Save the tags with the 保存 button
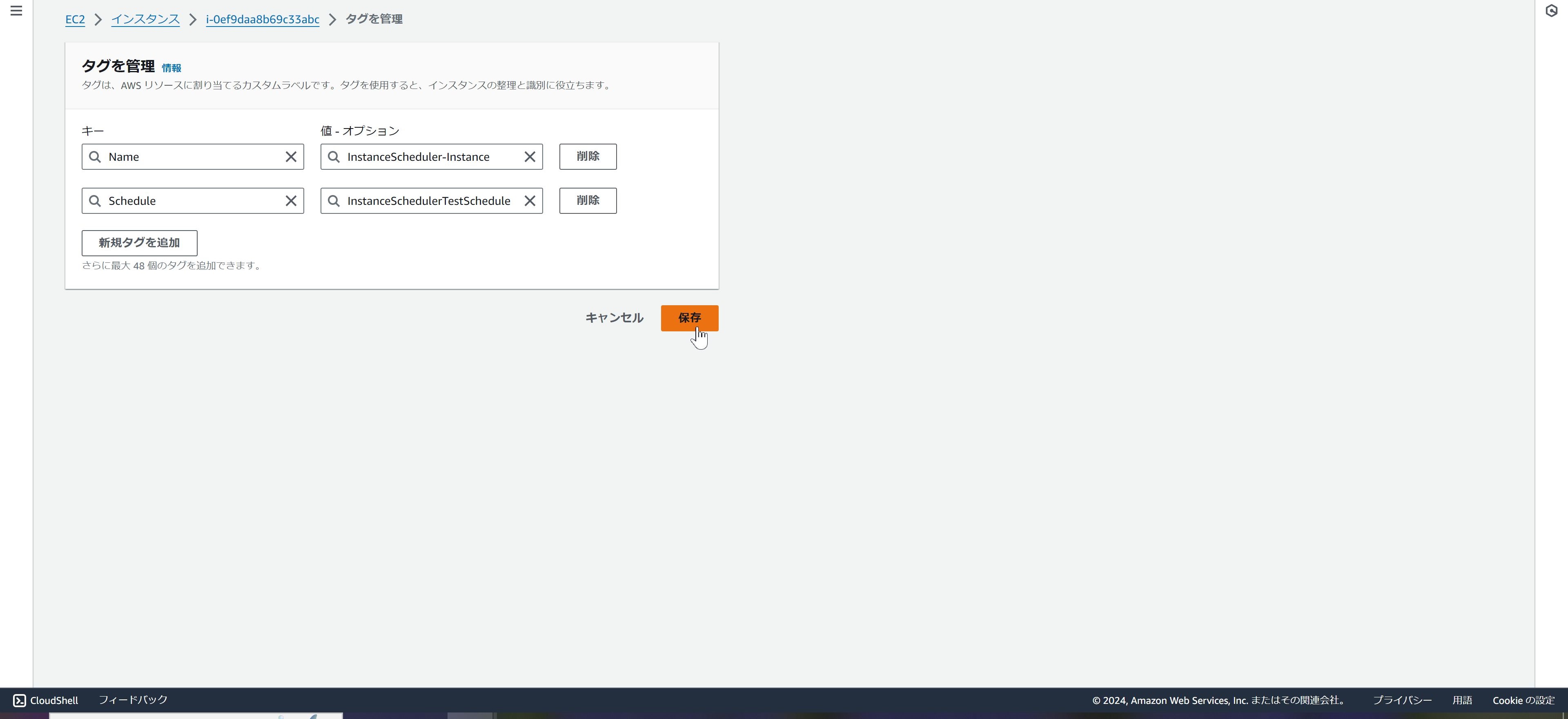1568x719 pixels. click(x=689, y=317)
